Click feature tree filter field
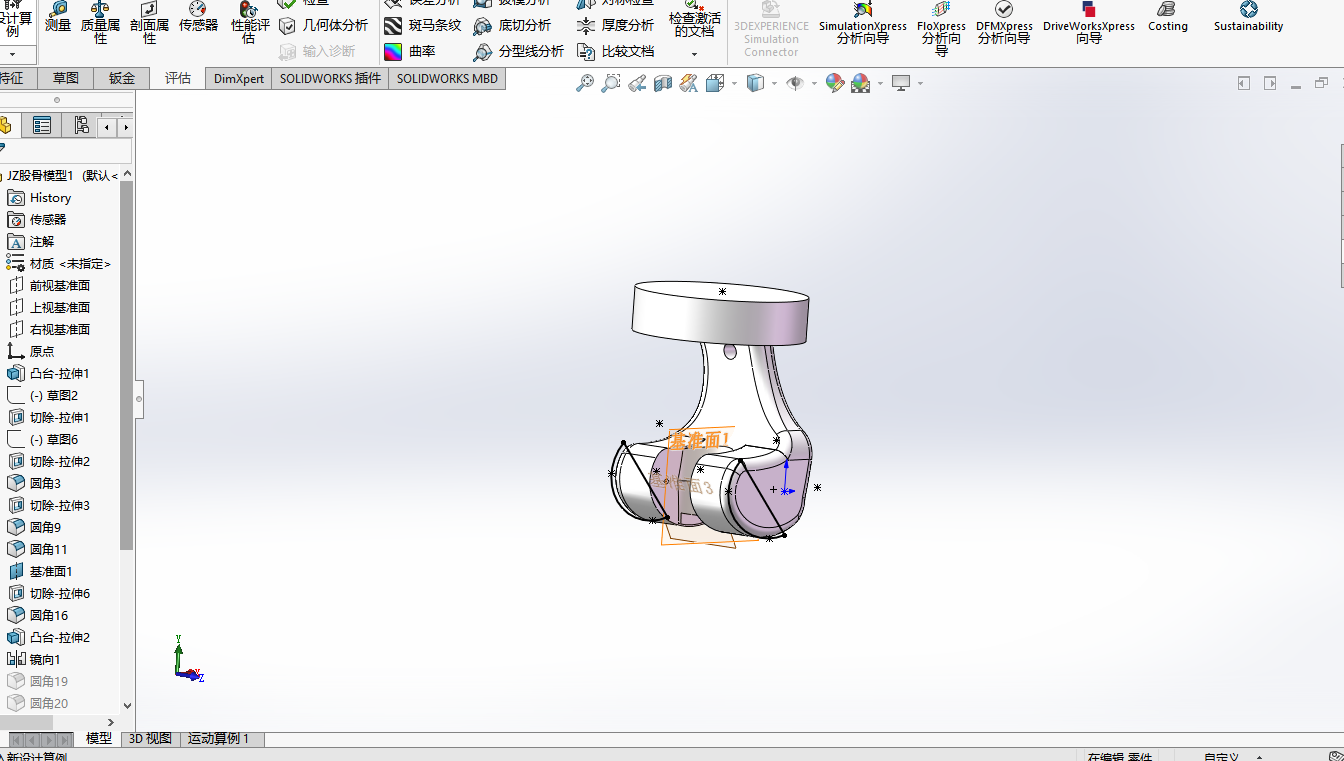 [x=66, y=151]
